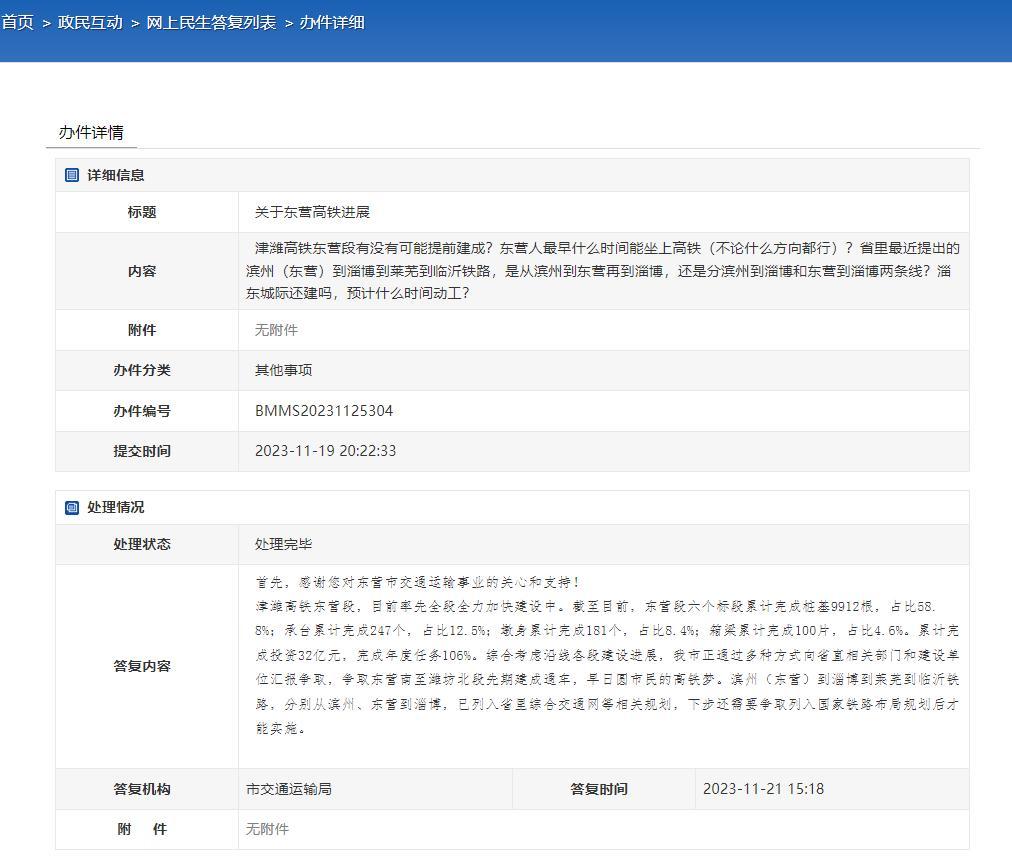
Task: Click the 答复内容 row label
Action: click(x=142, y=666)
